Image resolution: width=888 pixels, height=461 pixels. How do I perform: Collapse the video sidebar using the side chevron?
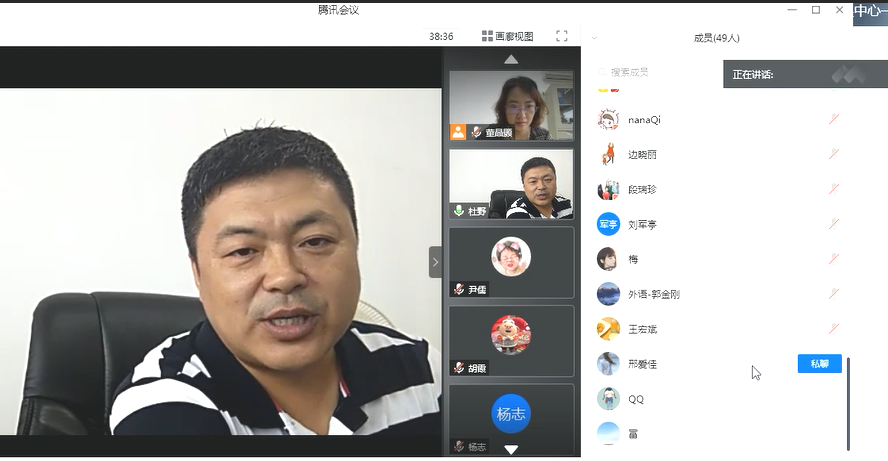tap(435, 262)
